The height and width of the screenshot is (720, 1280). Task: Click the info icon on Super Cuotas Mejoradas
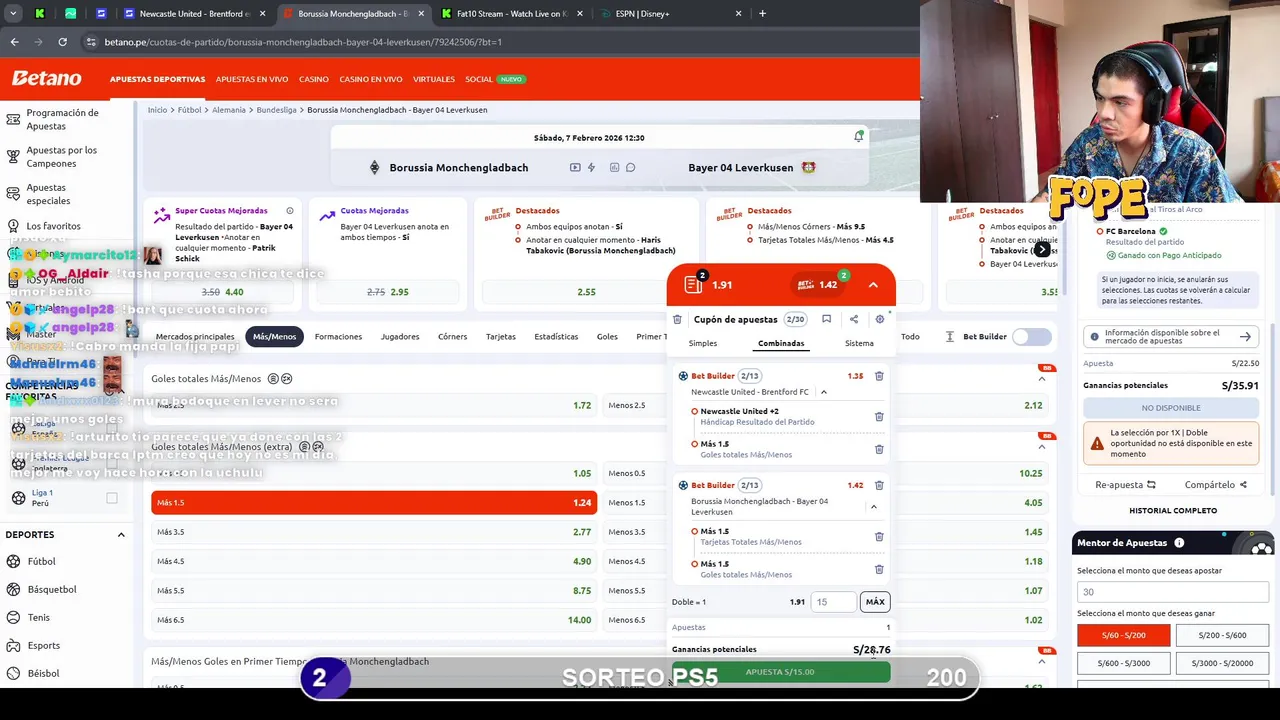pos(290,211)
